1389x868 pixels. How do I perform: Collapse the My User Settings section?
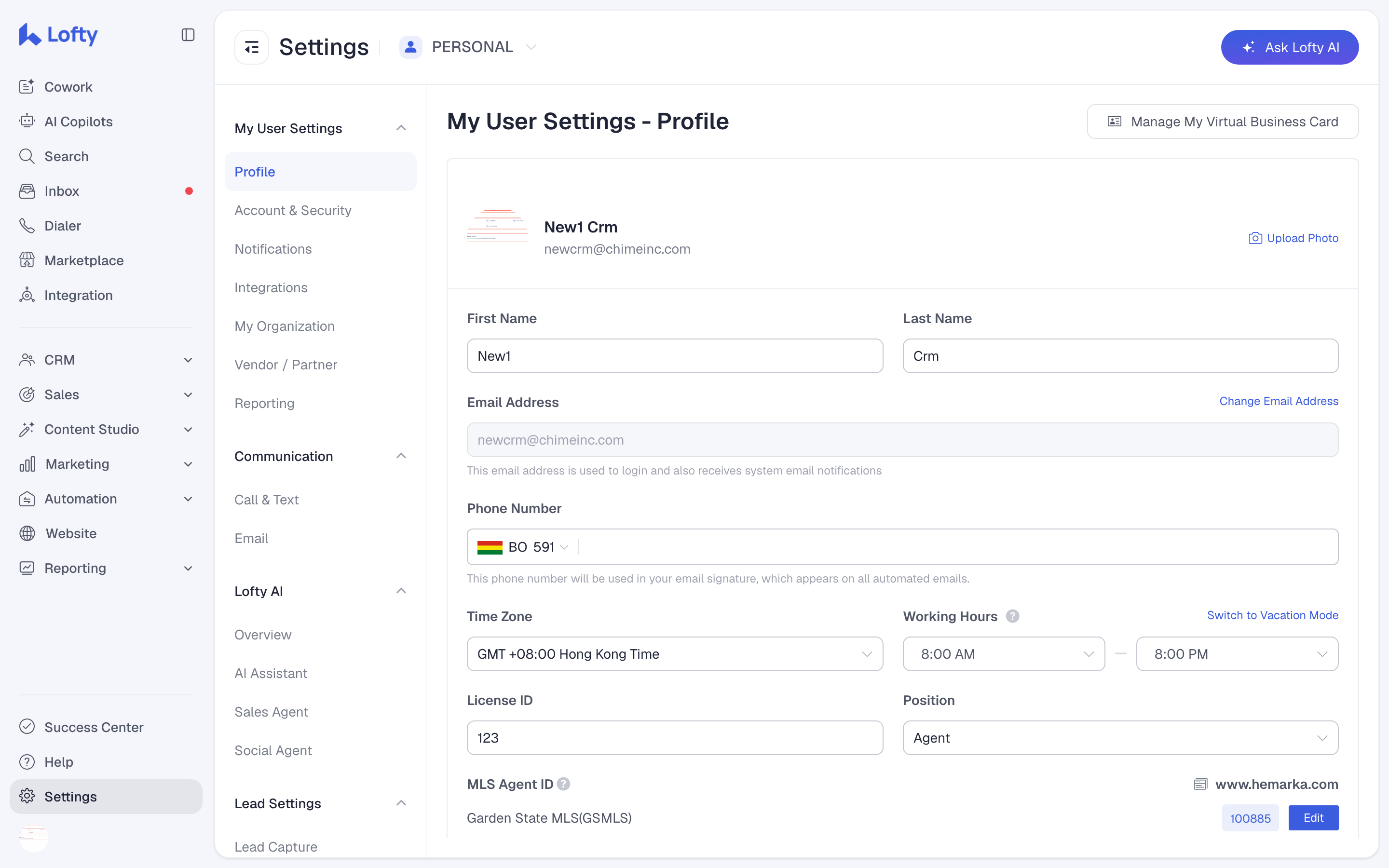point(401,127)
